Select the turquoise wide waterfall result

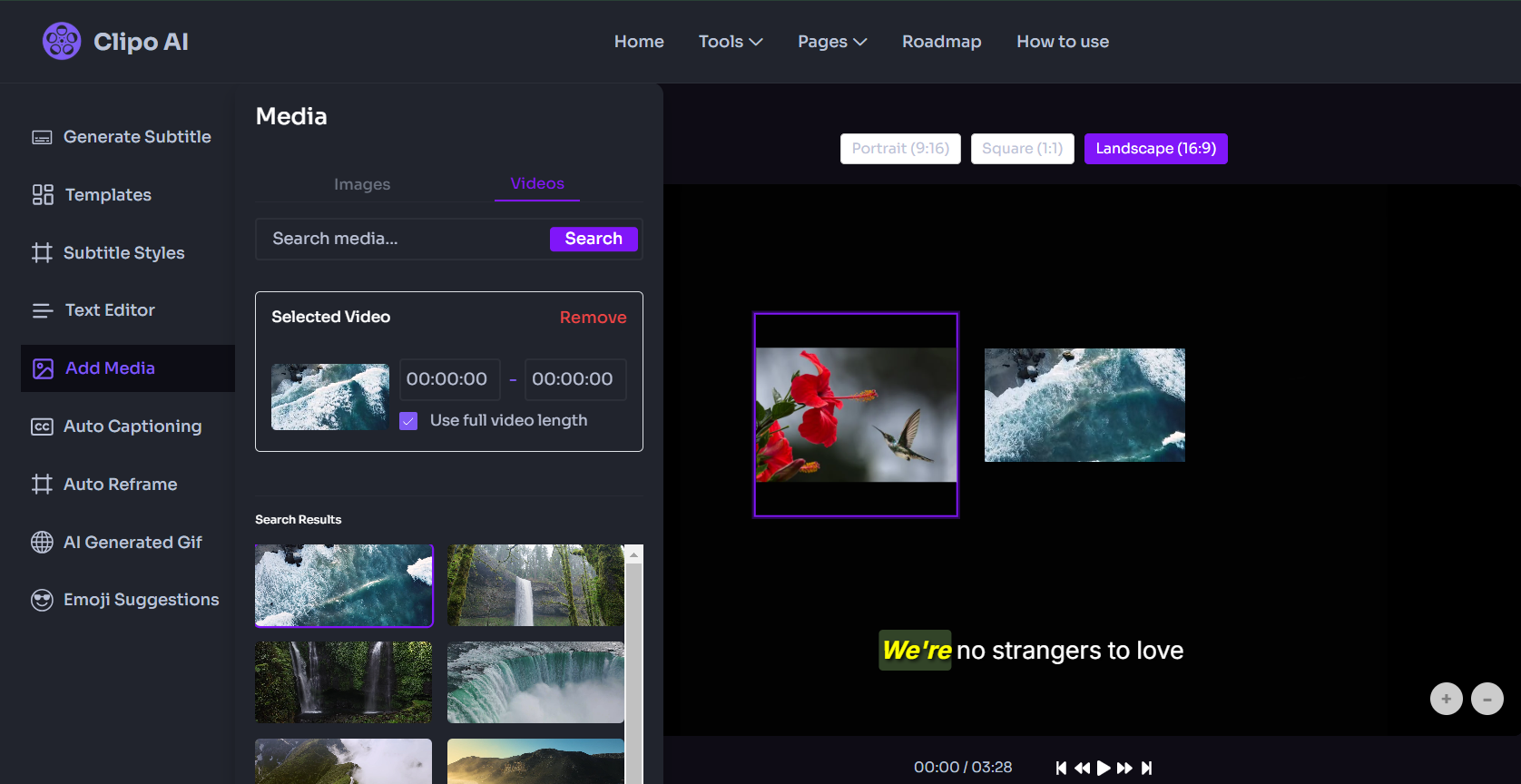click(535, 682)
